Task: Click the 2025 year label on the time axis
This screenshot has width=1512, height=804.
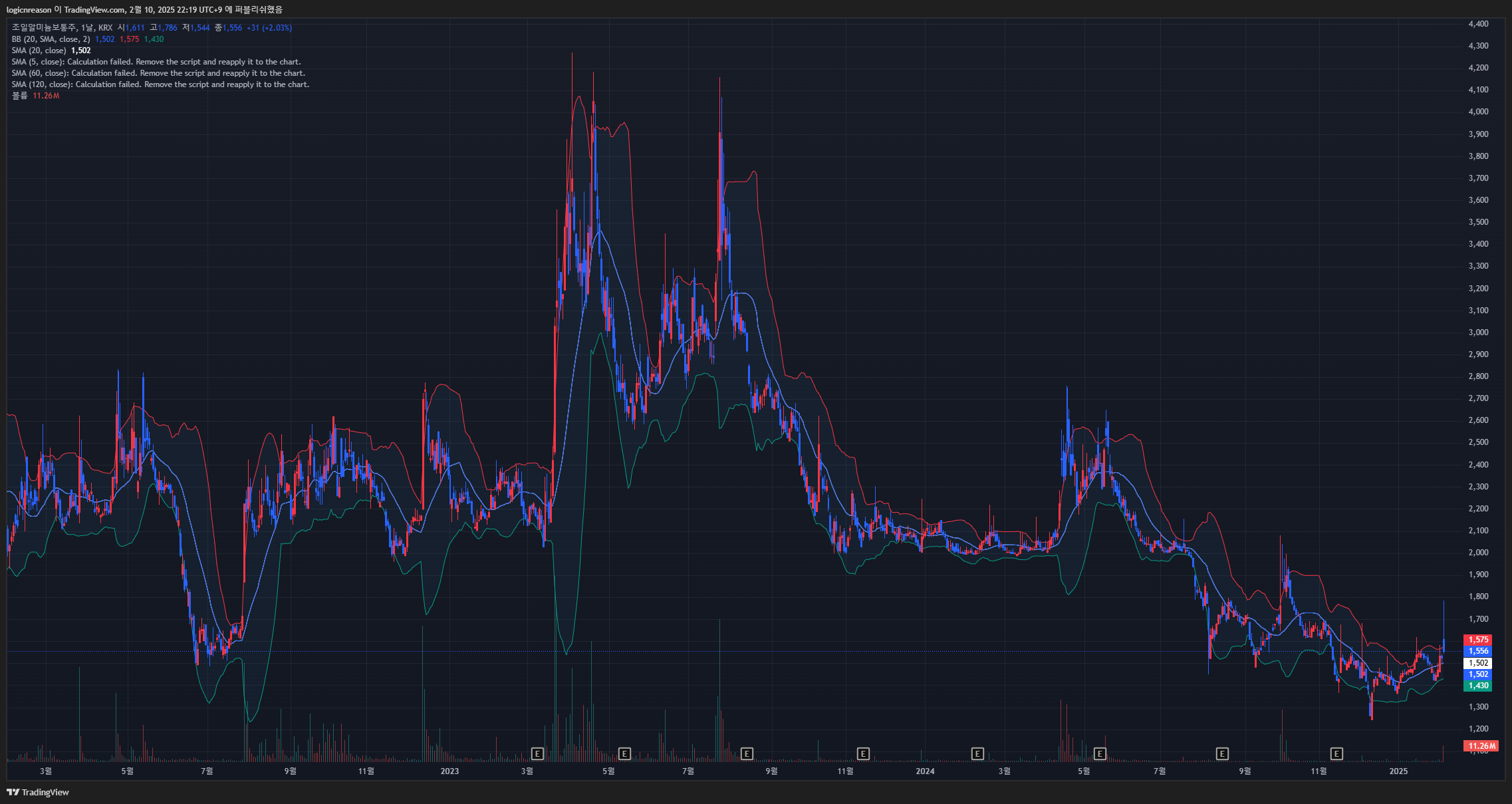Action: pos(1398,771)
